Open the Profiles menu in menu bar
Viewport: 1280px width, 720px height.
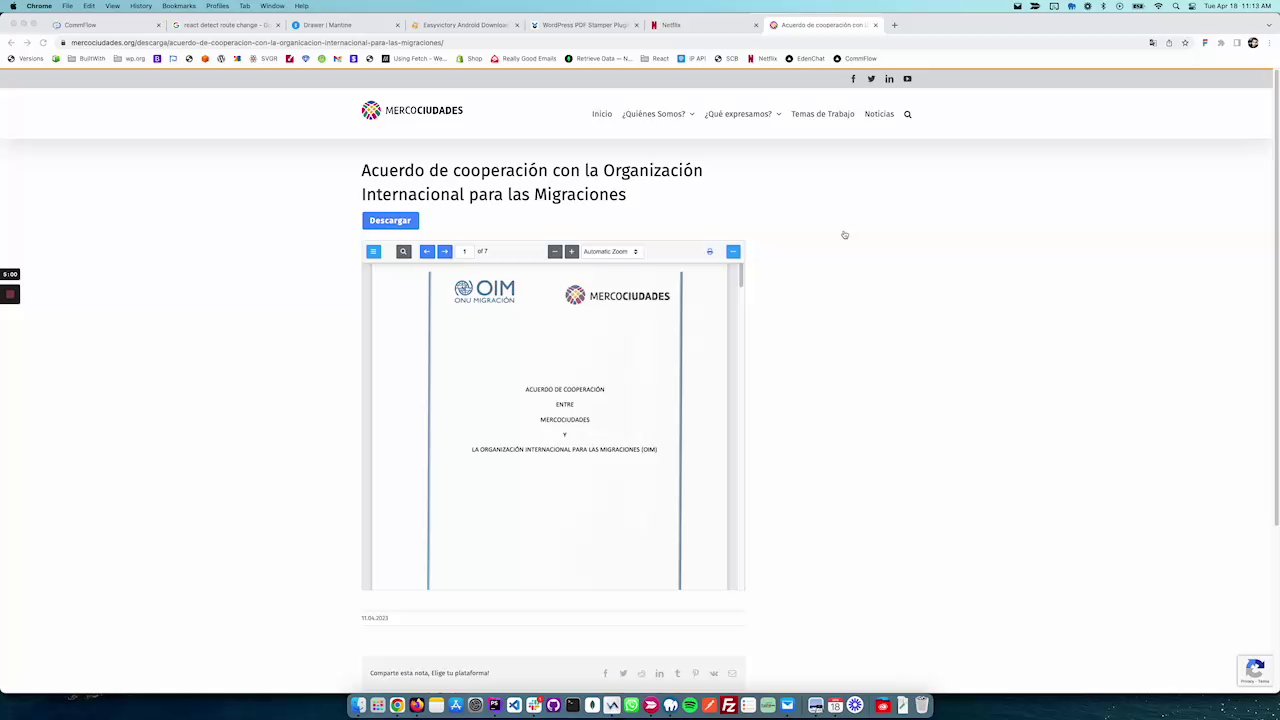click(x=218, y=6)
